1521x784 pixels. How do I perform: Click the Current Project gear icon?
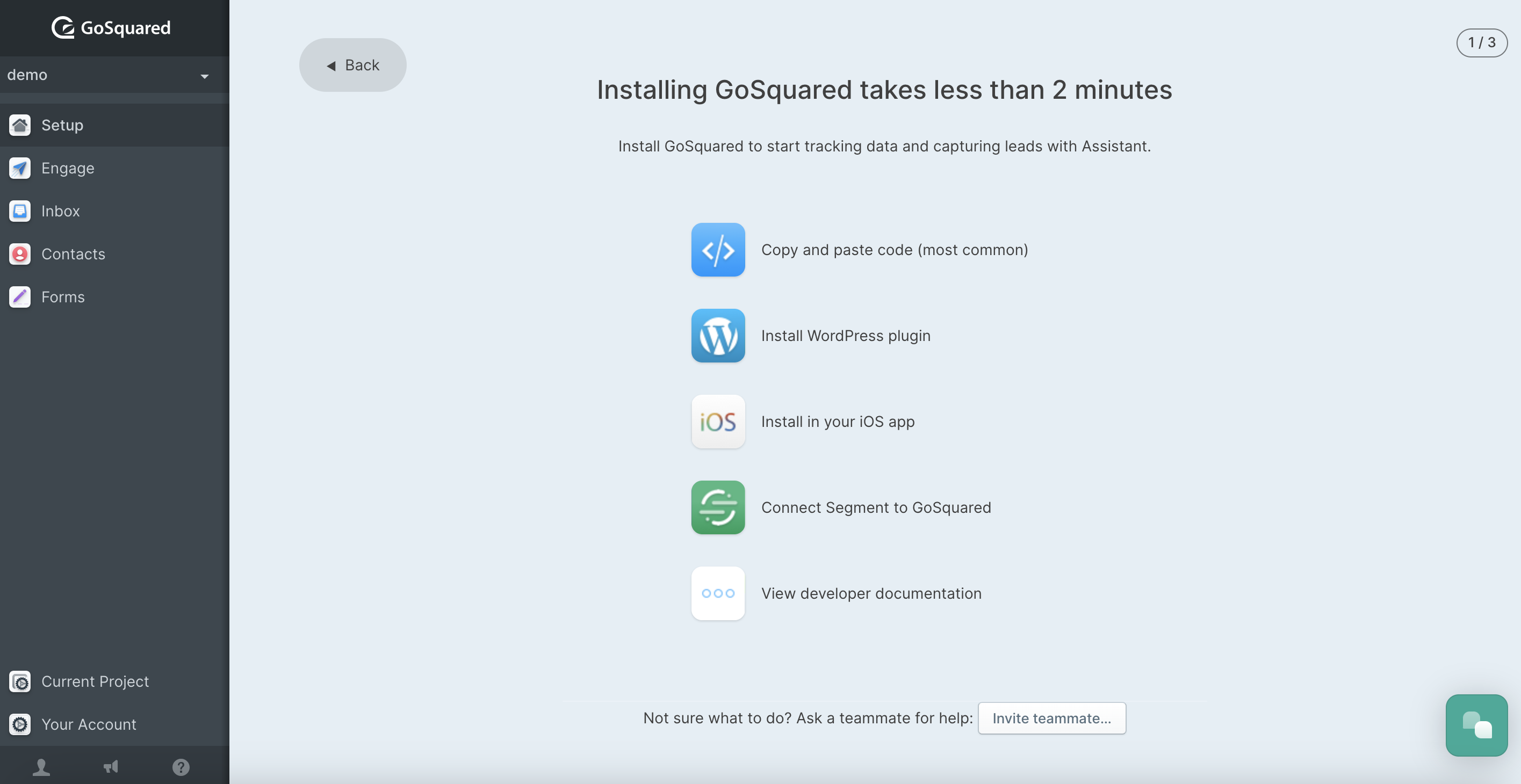pos(20,681)
